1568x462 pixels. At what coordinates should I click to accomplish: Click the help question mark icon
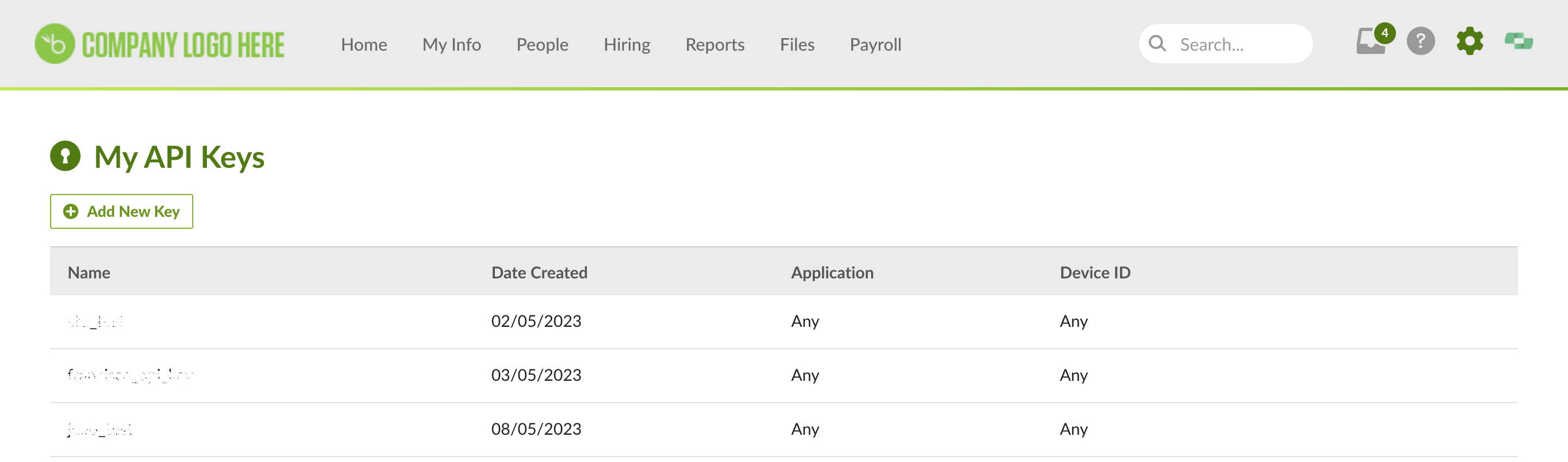1420,41
